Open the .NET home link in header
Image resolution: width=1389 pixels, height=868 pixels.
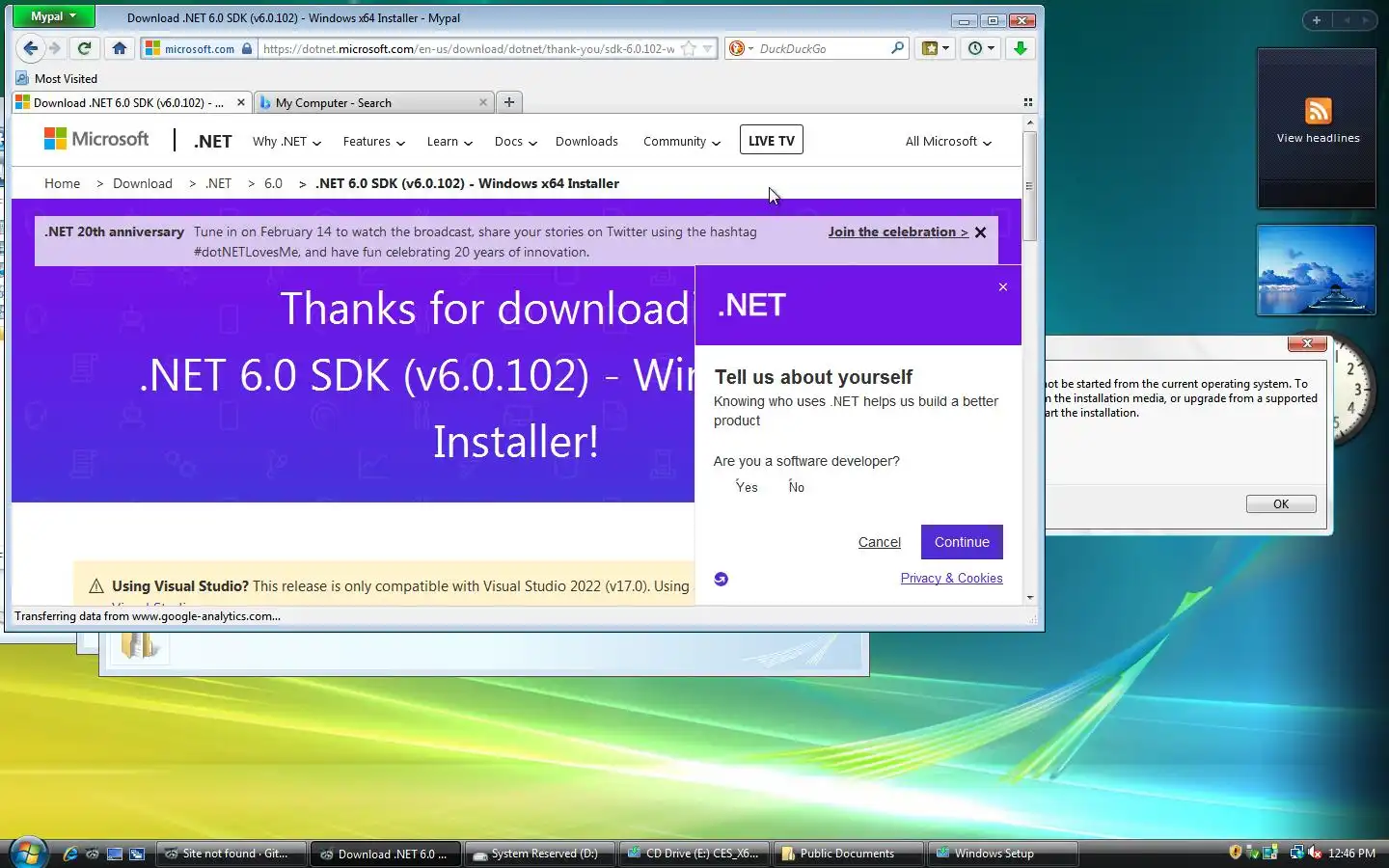click(x=213, y=142)
